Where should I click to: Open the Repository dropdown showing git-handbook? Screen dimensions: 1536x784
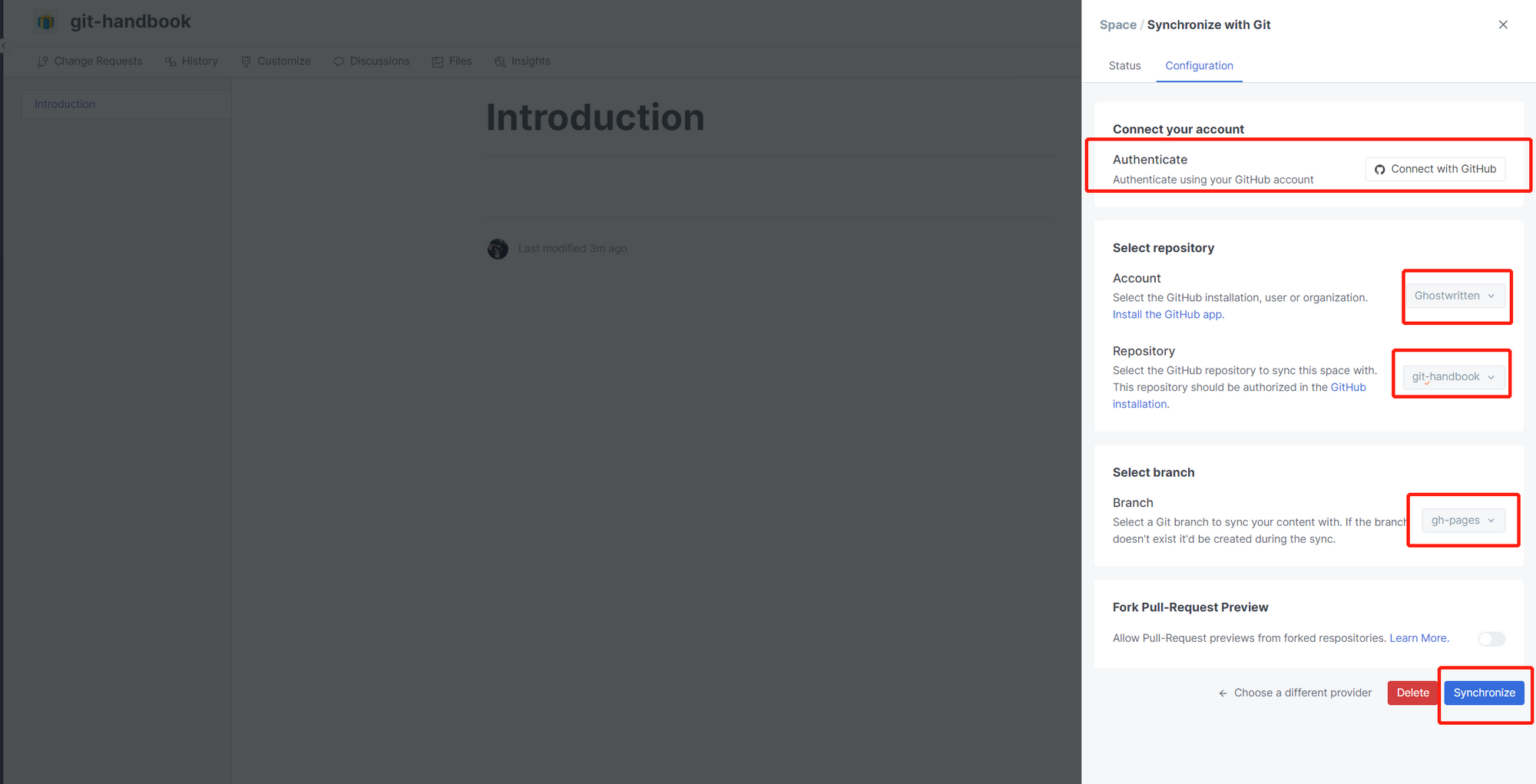[x=1453, y=377]
